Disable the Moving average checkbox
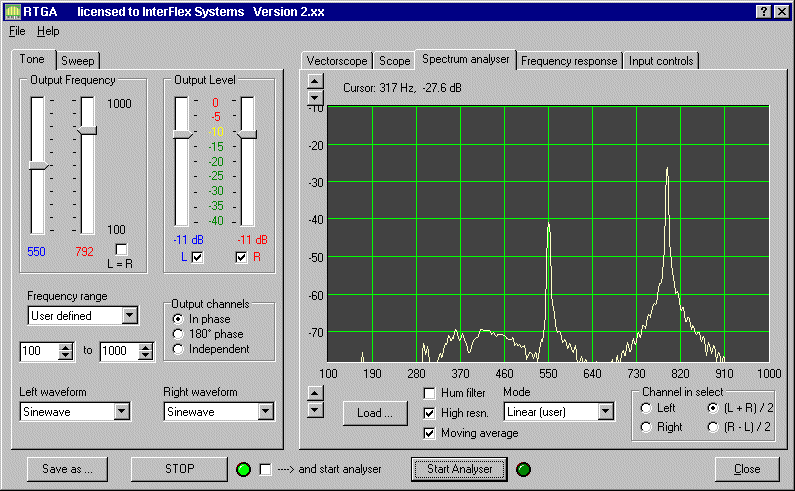 click(429, 433)
